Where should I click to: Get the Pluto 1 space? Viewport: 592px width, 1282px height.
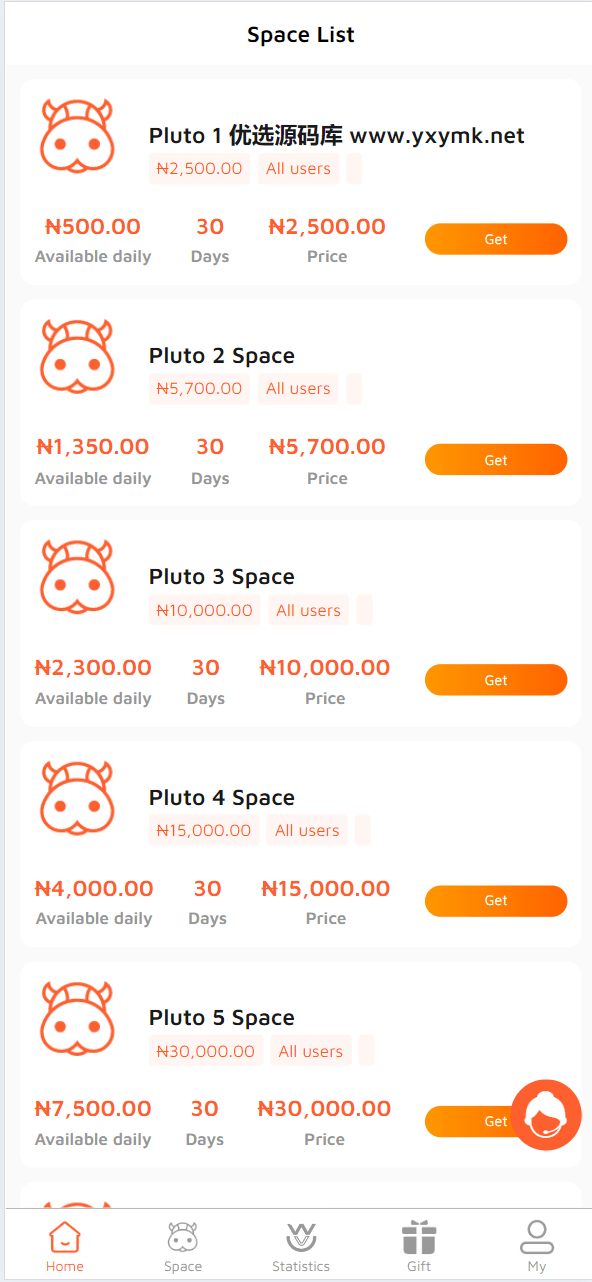click(496, 239)
